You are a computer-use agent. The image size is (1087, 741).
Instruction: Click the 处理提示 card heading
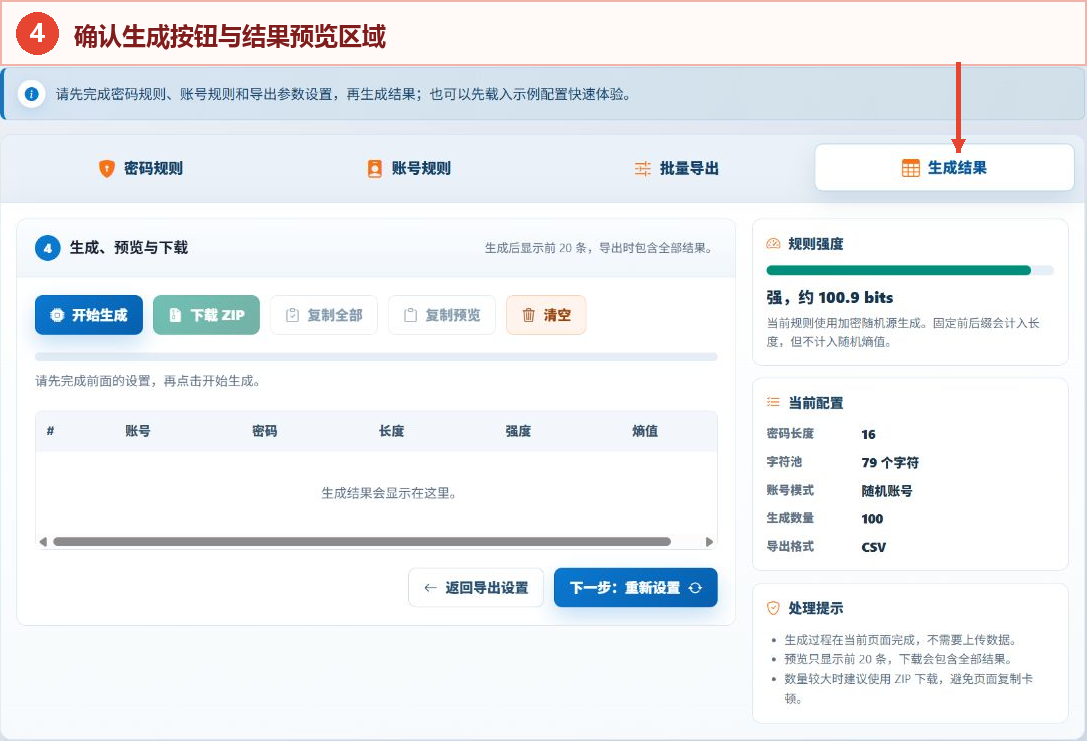point(816,608)
